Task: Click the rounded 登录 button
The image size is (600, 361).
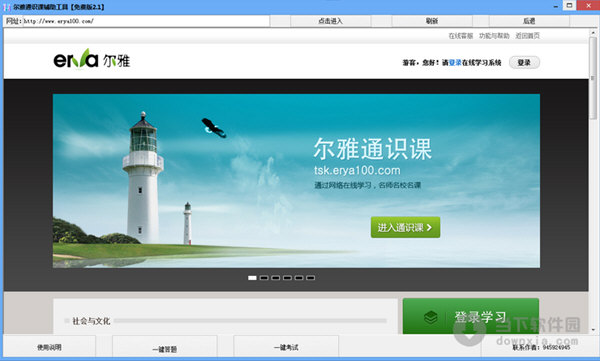Action: click(524, 62)
